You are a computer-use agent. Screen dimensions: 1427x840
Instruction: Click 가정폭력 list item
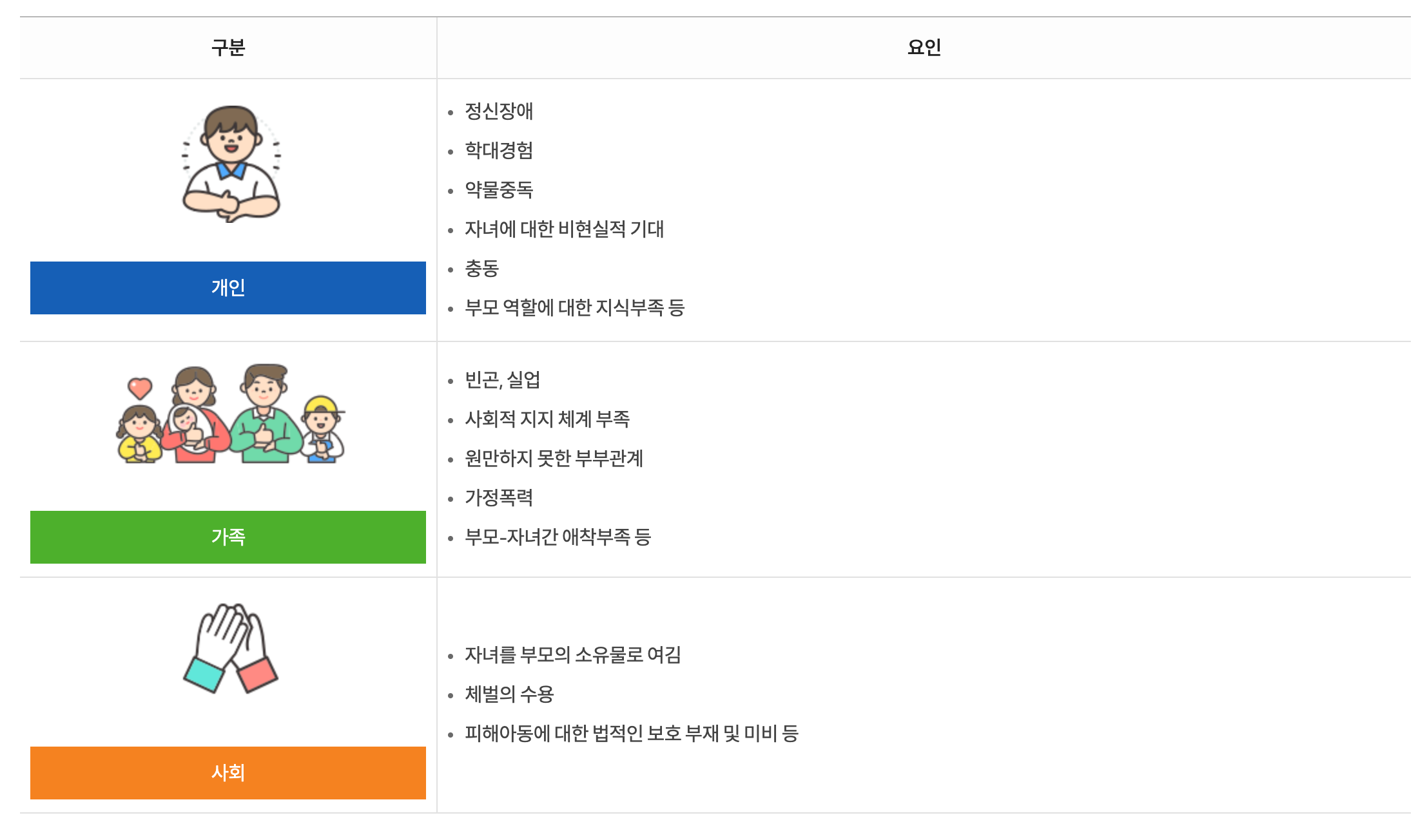tap(499, 498)
